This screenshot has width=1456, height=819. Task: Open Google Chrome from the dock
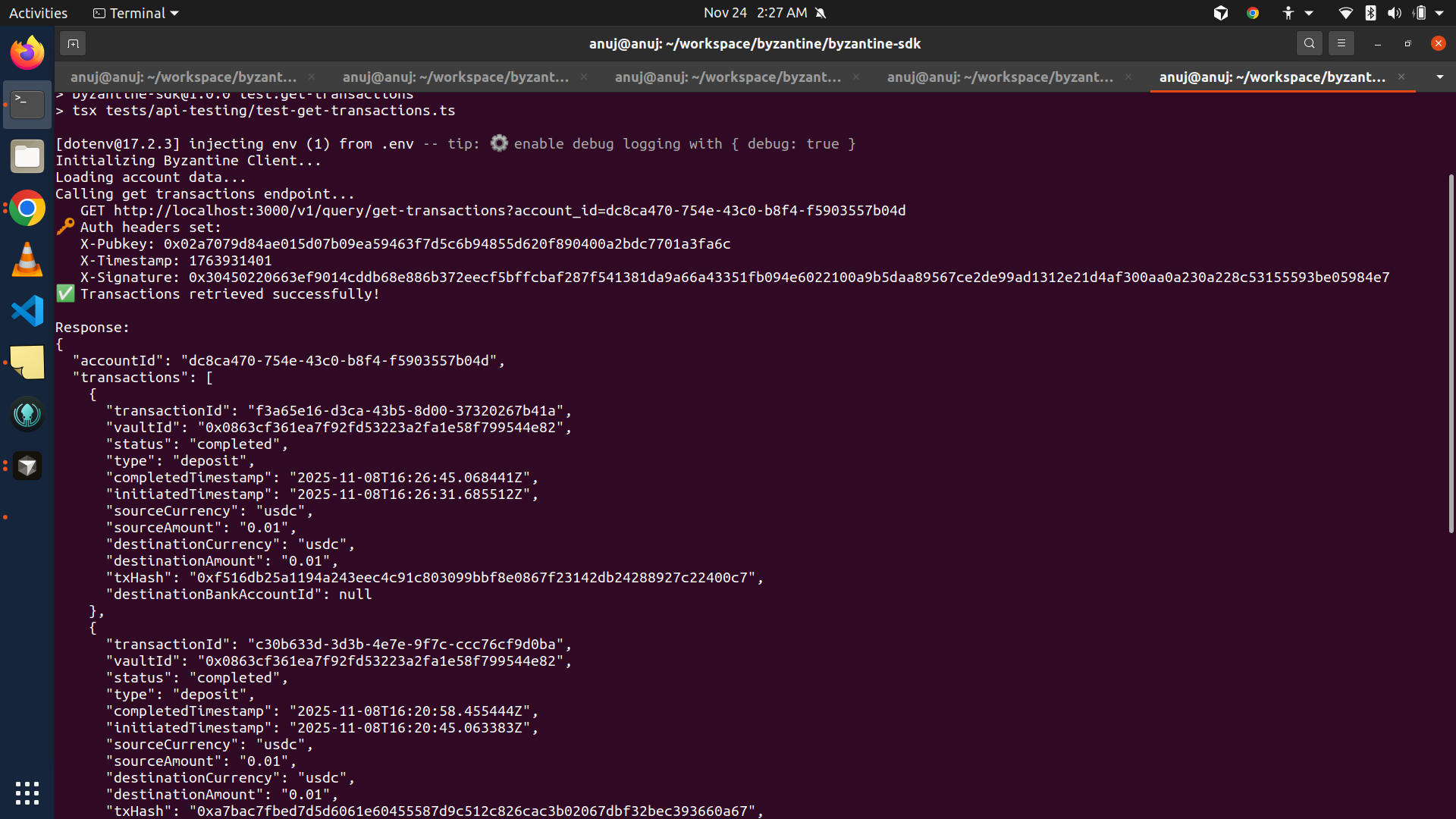(27, 208)
